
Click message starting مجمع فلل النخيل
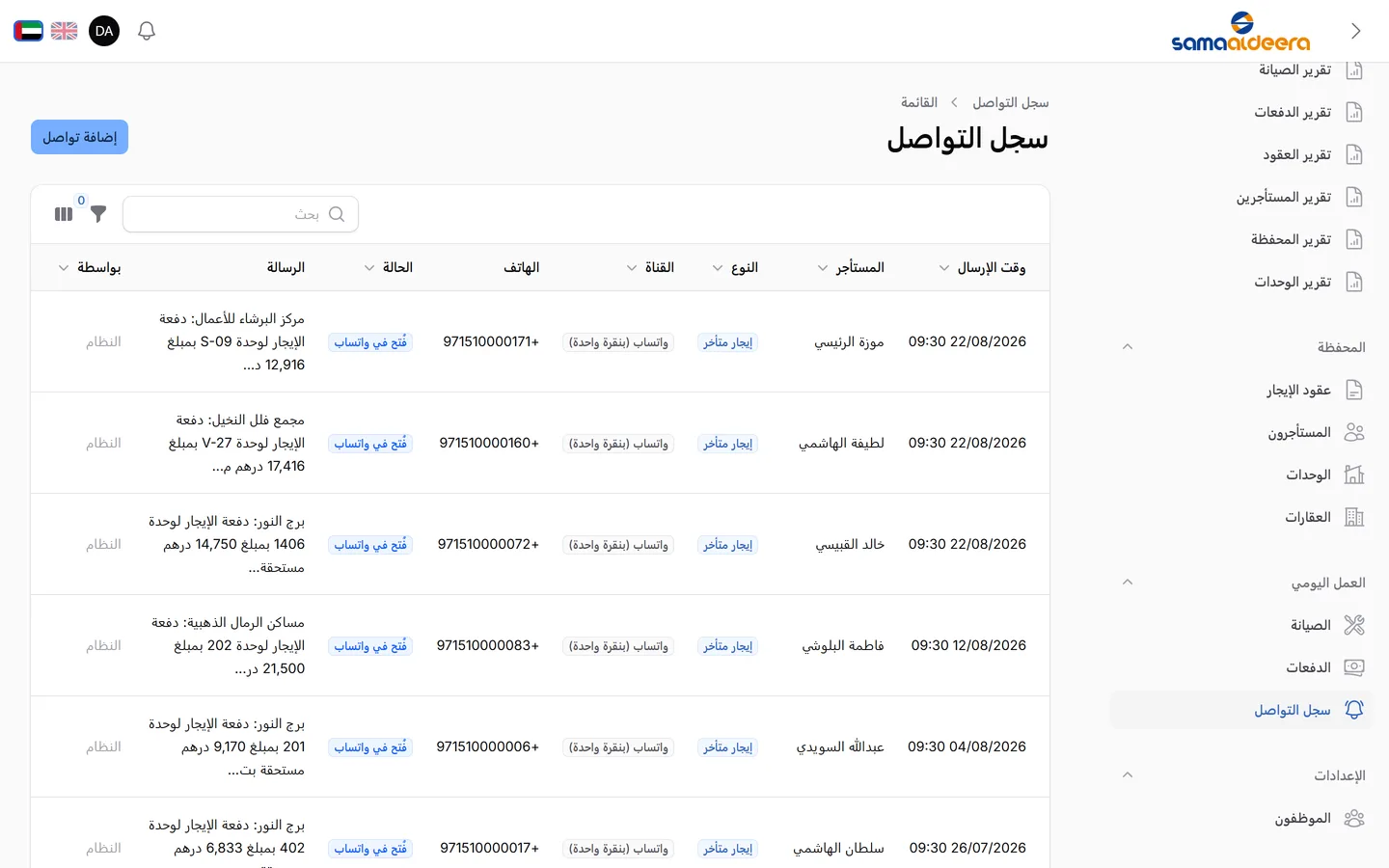pos(237,443)
